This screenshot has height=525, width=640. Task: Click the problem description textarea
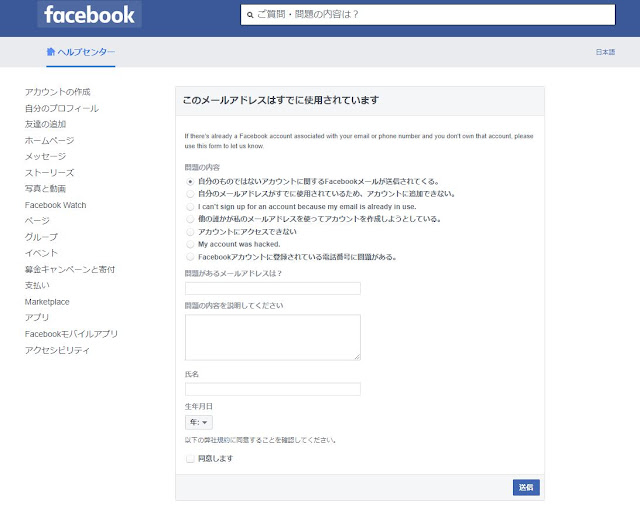273,337
